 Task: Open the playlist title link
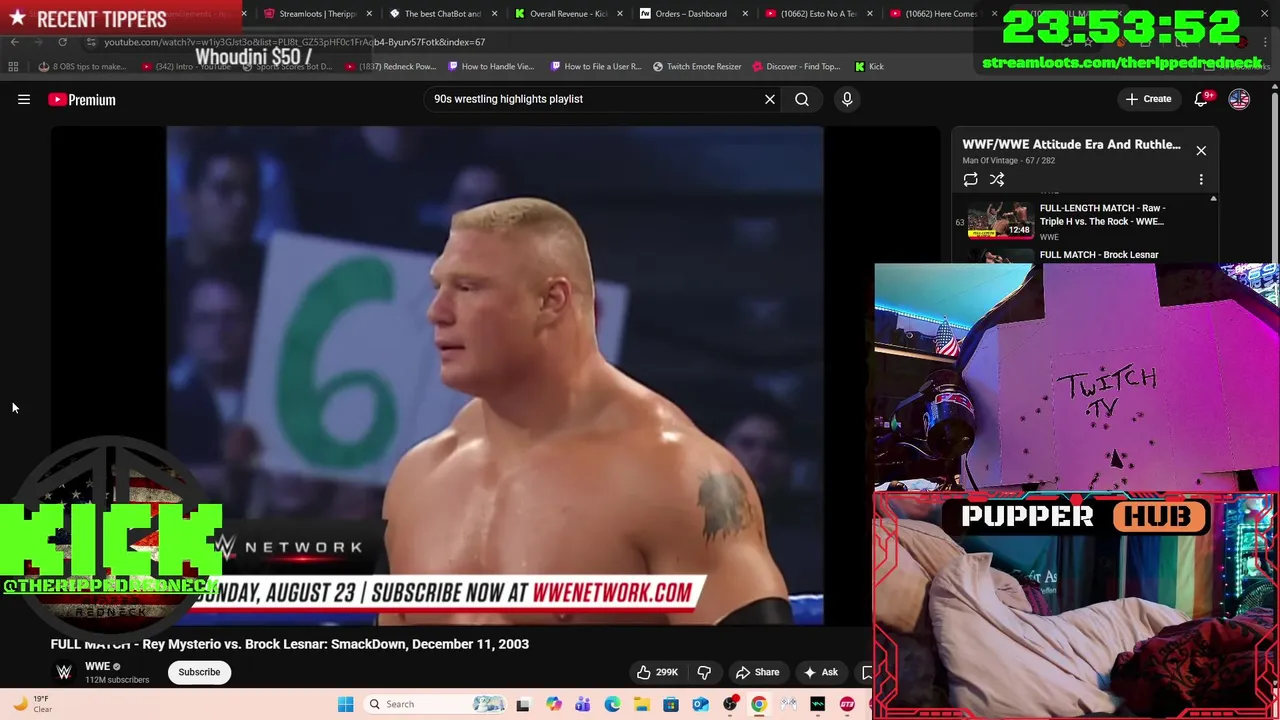click(x=1071, y=144)
